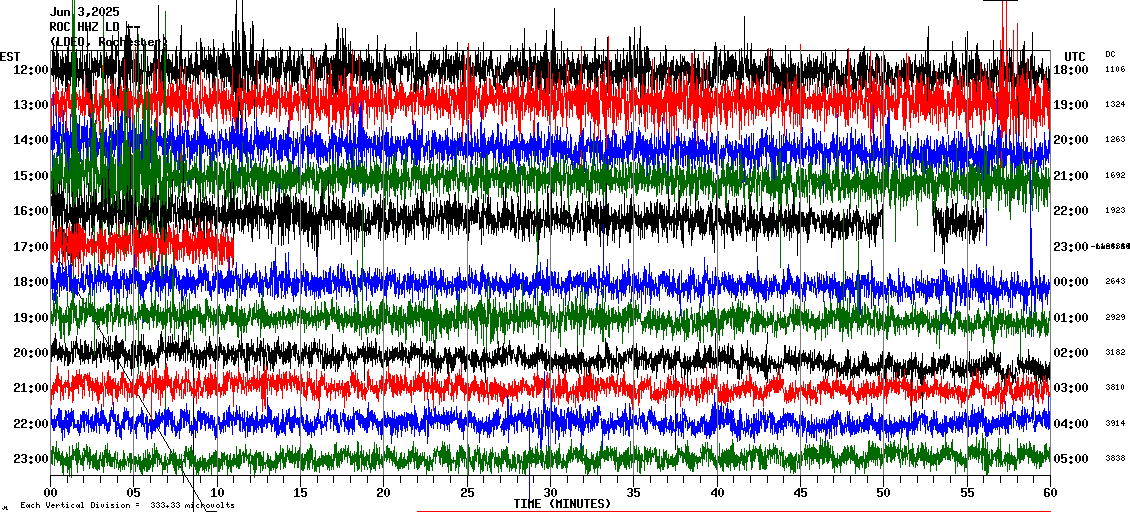Click the EST timezone header label

[x=10, y=56]
